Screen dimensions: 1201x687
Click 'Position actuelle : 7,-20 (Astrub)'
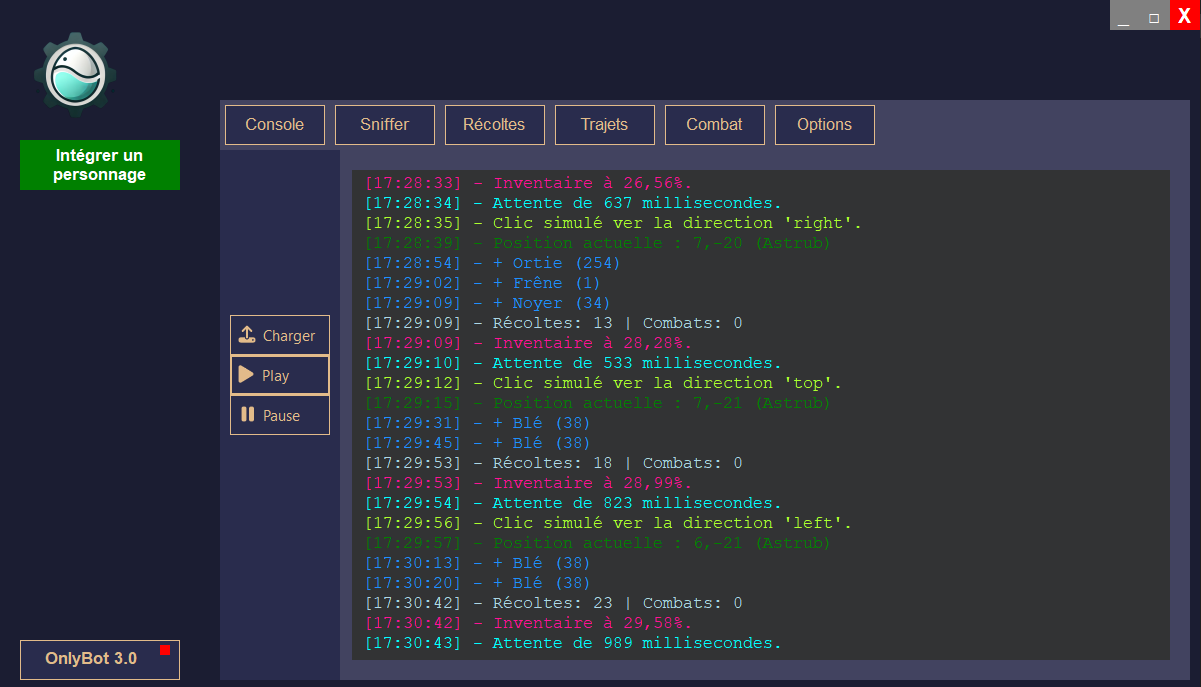598,243
